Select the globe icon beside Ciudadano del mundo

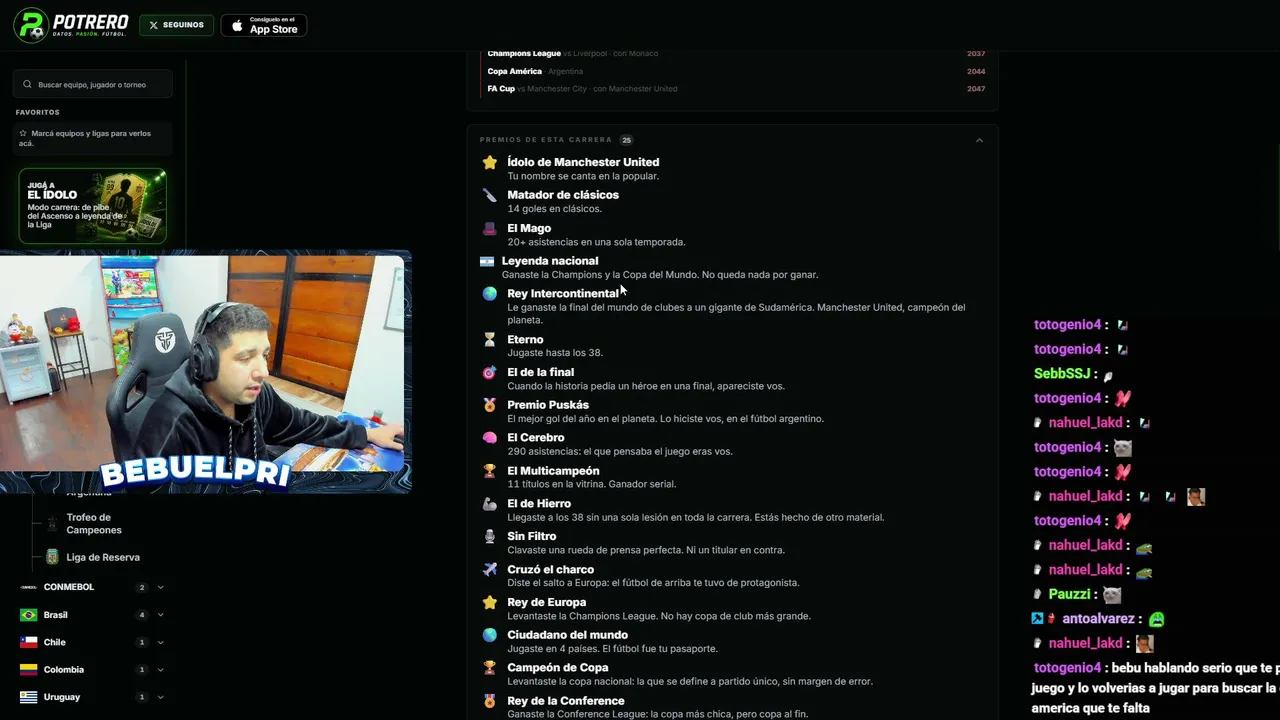pyautogui.click(x=489, y=635)
